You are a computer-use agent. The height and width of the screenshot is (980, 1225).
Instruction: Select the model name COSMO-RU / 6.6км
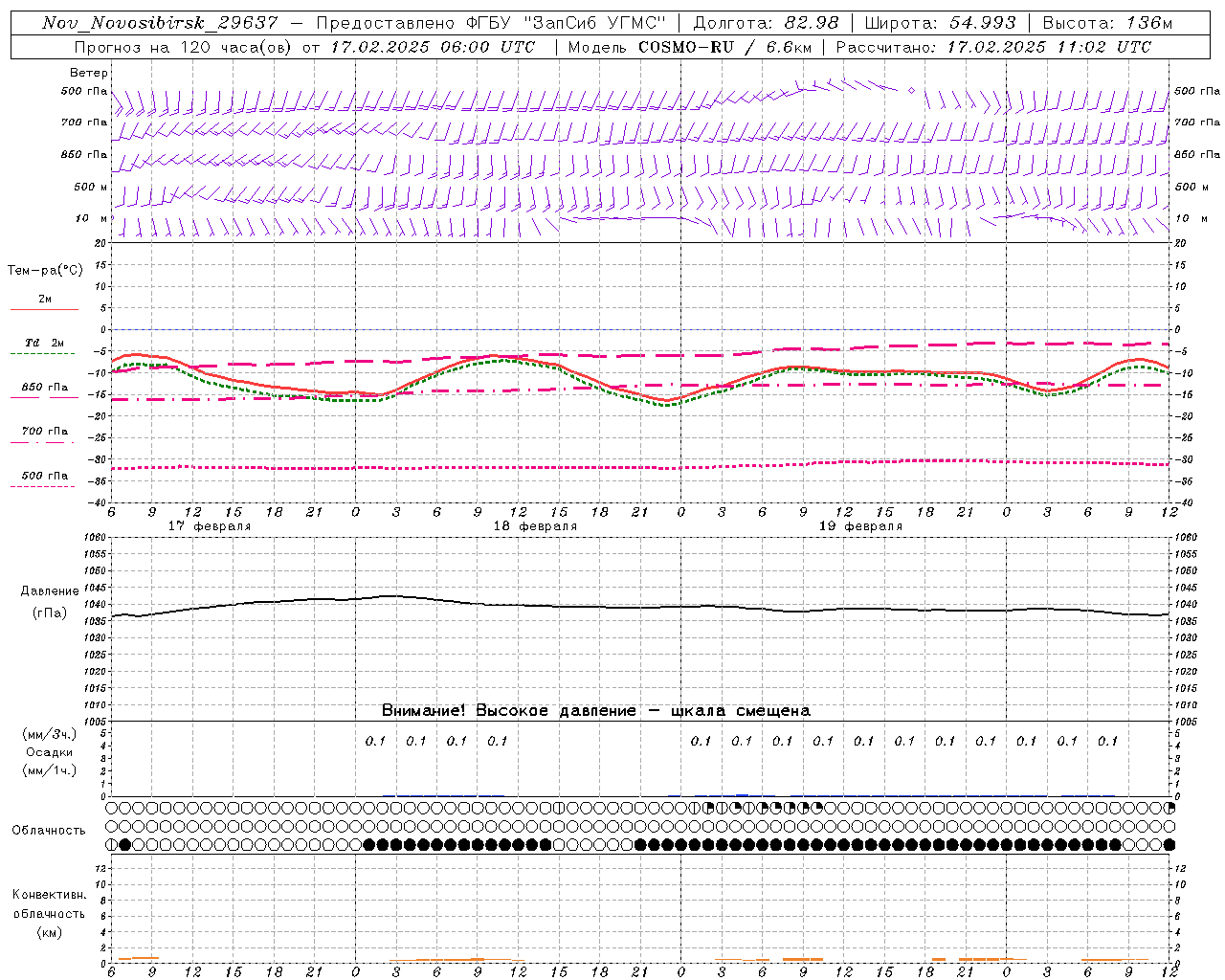click(724, 47)
